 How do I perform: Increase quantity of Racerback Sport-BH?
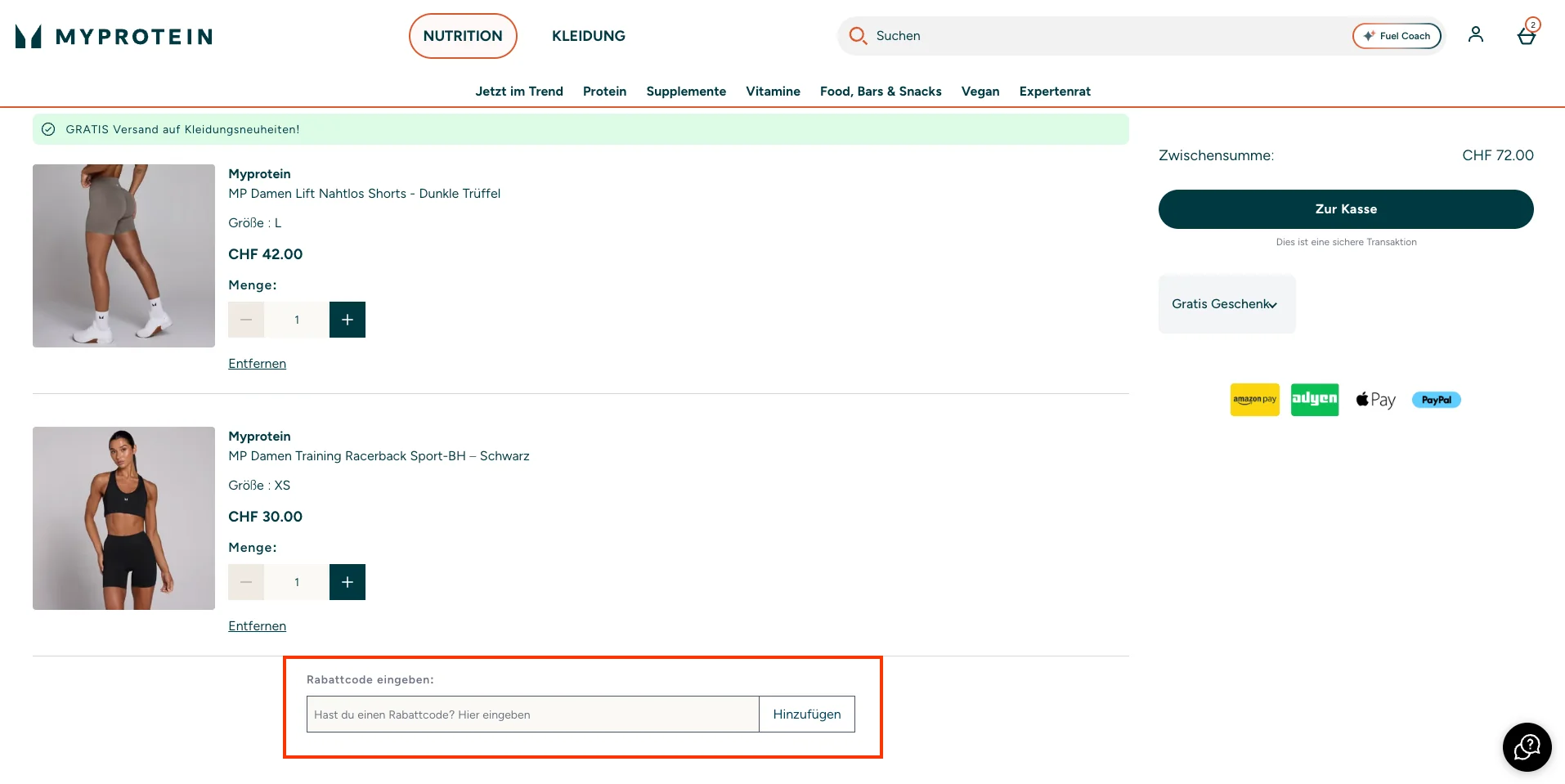point(348,582)
